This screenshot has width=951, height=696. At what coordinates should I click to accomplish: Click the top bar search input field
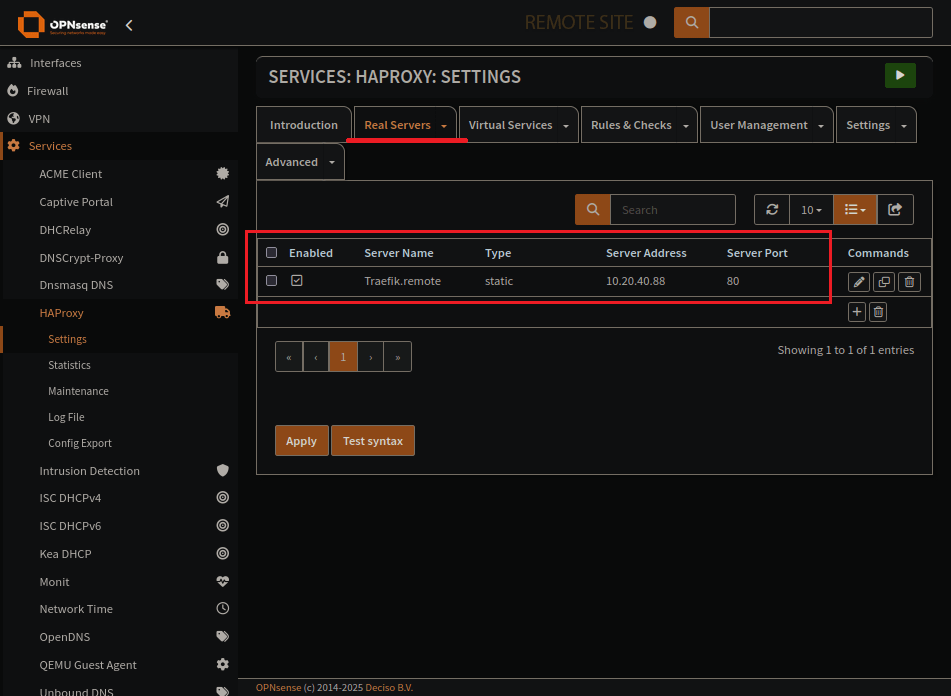click(821, 22)
